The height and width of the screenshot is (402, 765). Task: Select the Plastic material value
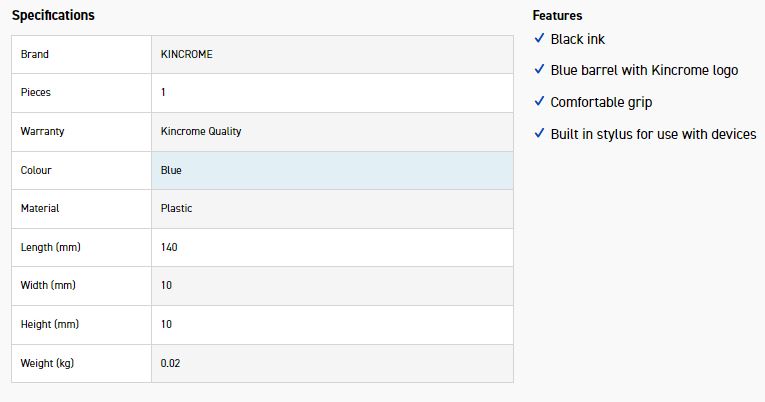coord(176,208)
